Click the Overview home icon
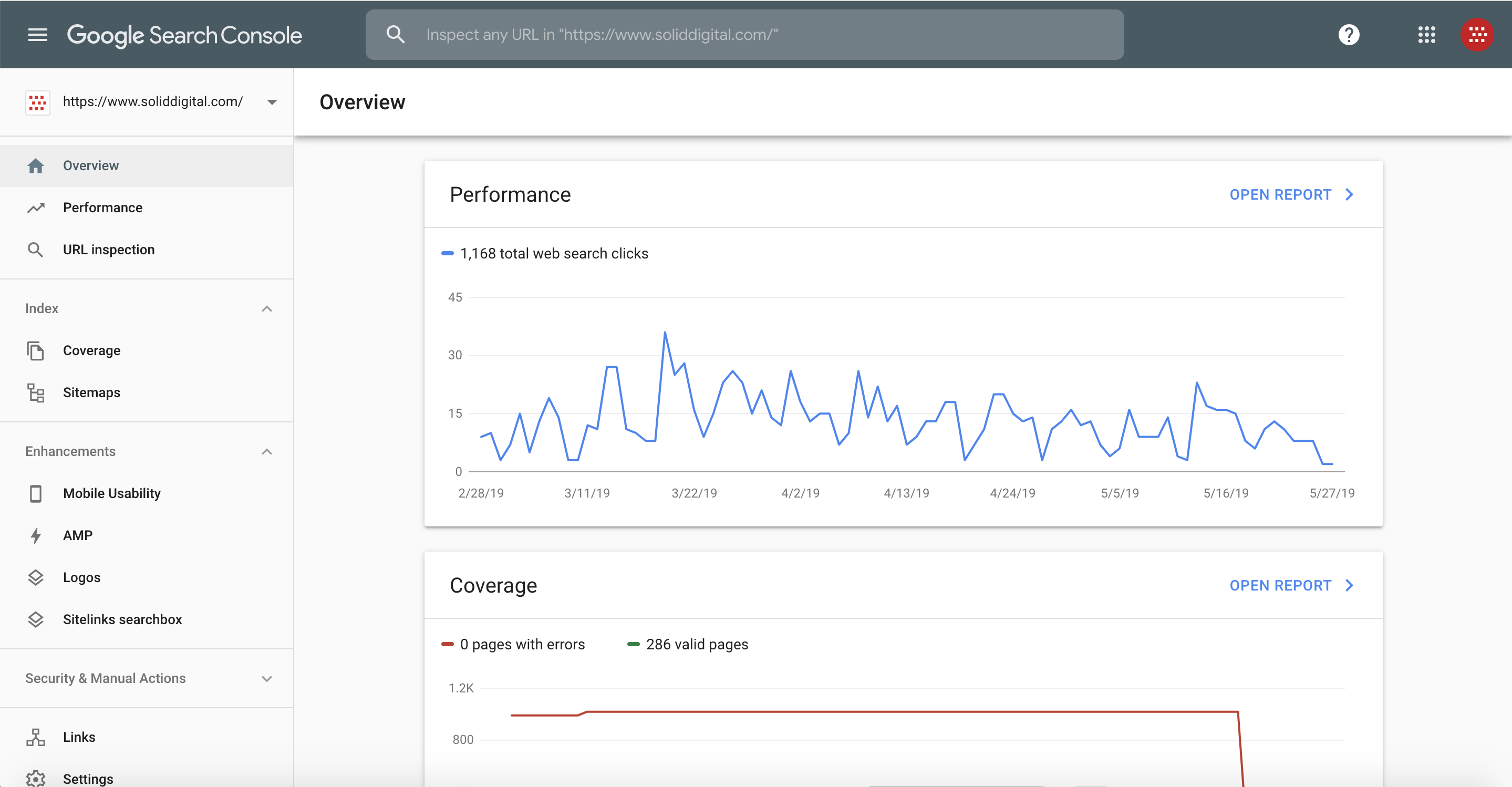Screen dimensions: 1512x787 pyautogui.click(x=36, y=166)
